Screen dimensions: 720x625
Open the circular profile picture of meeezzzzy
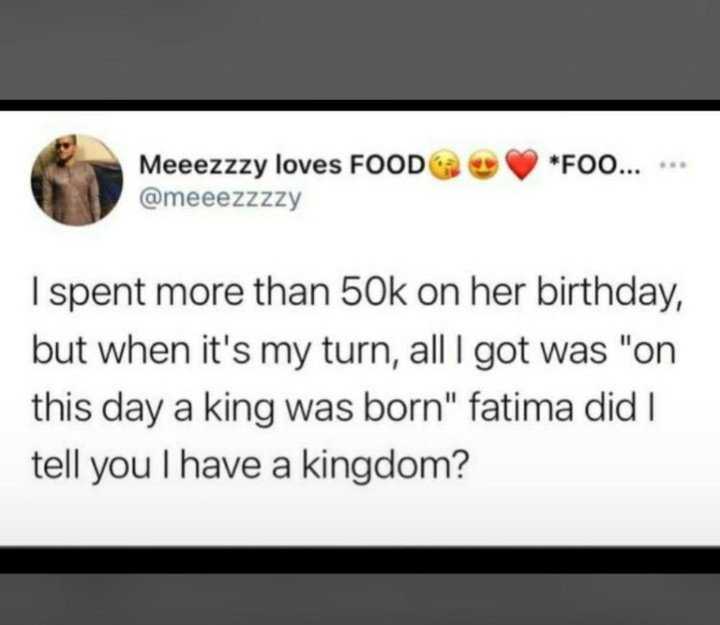tap(77, 180)
